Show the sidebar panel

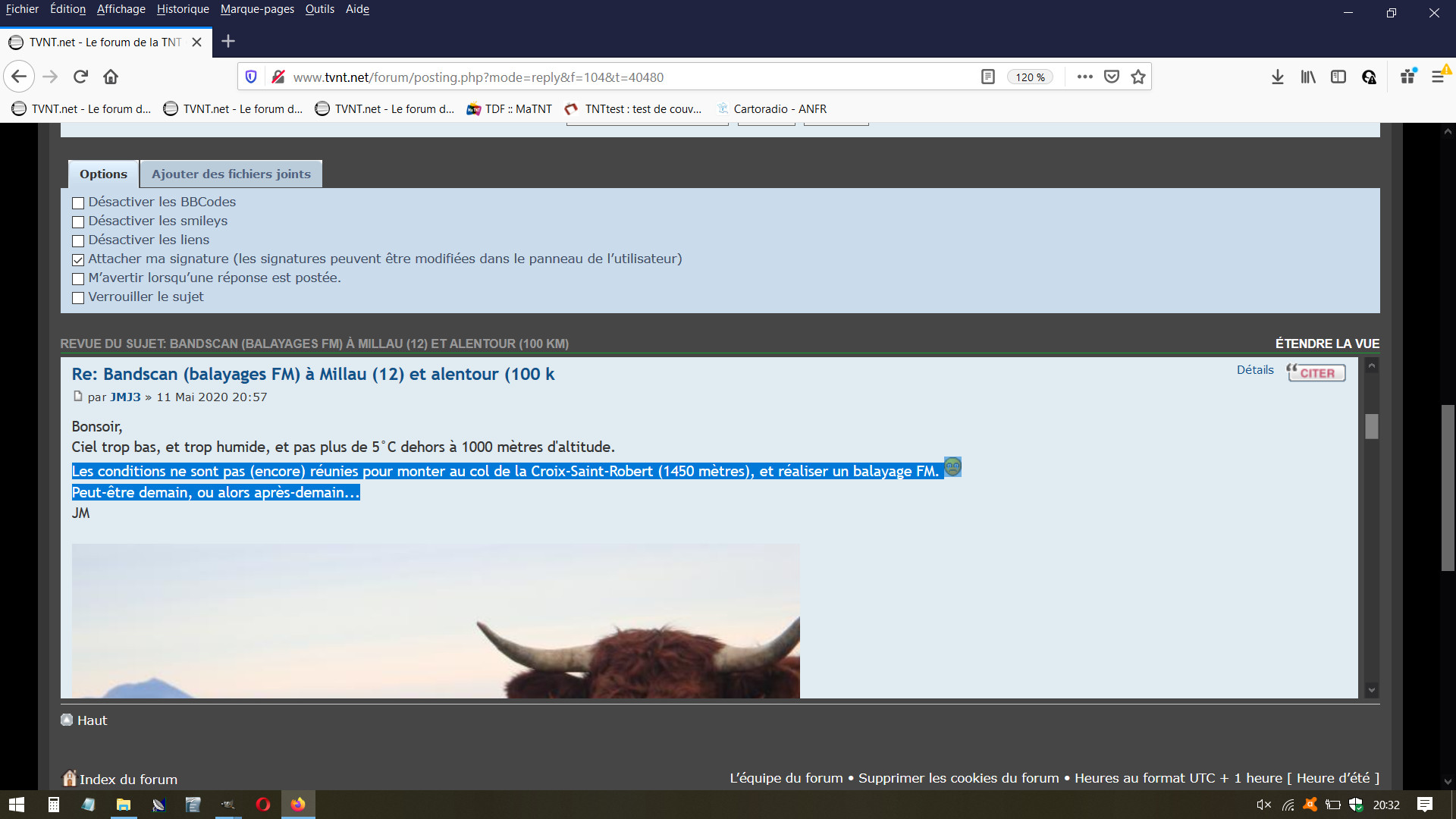pos(1338,77)
